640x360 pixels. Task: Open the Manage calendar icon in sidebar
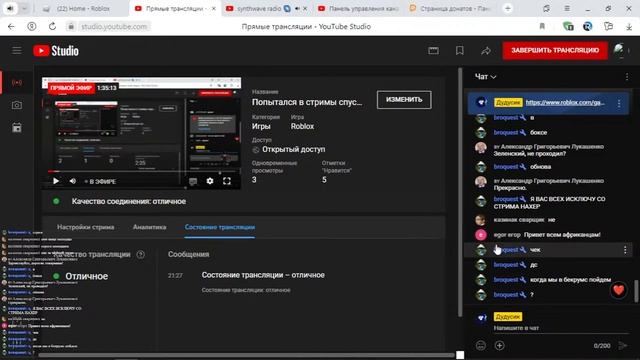[x=17, y=128]
